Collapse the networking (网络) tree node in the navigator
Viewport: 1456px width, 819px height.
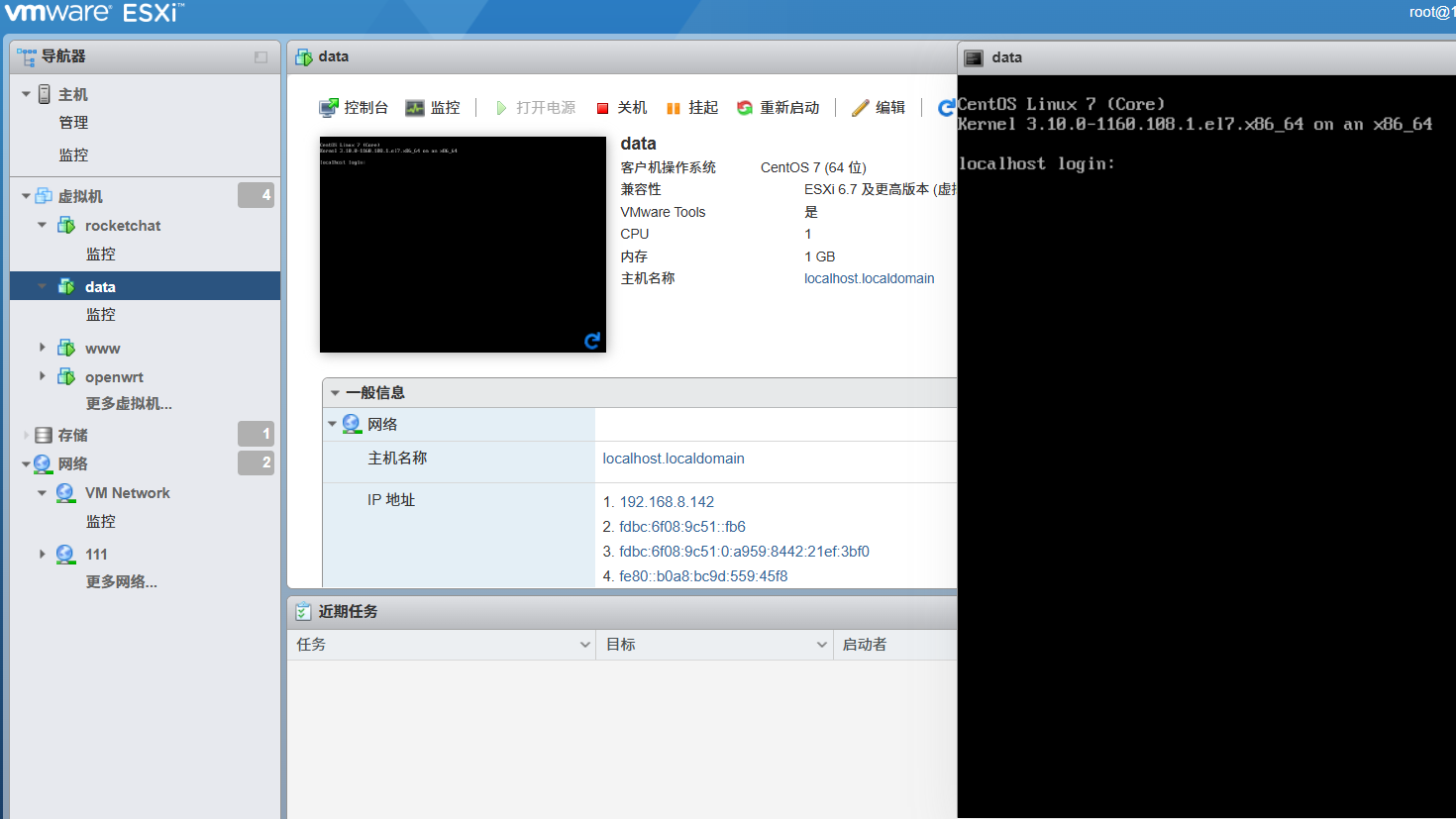point(26,463)
